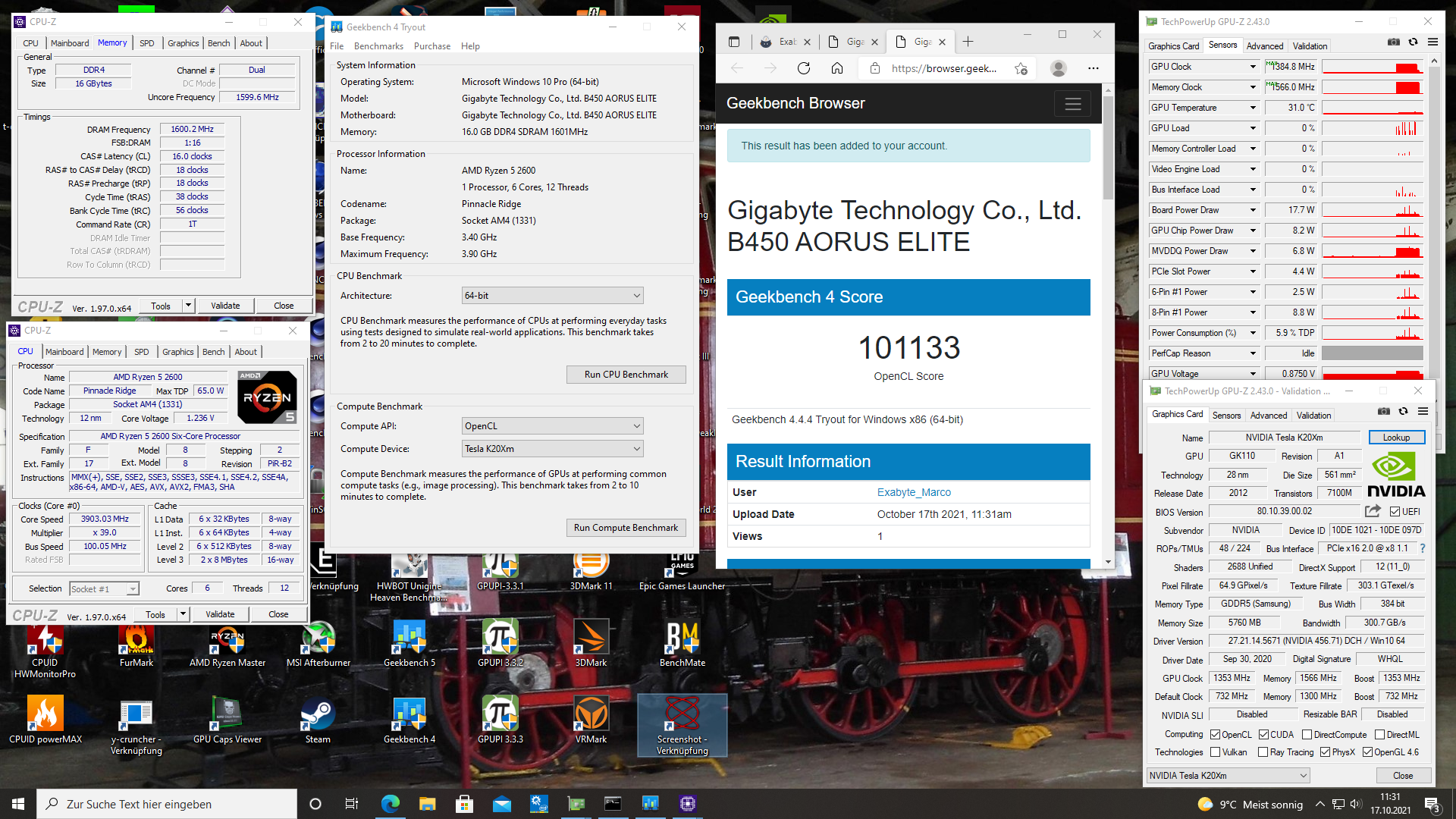The image size is (1456, 819).
Task: Click the Close button in lower GPU-Z window
Action: (1403, 776)
